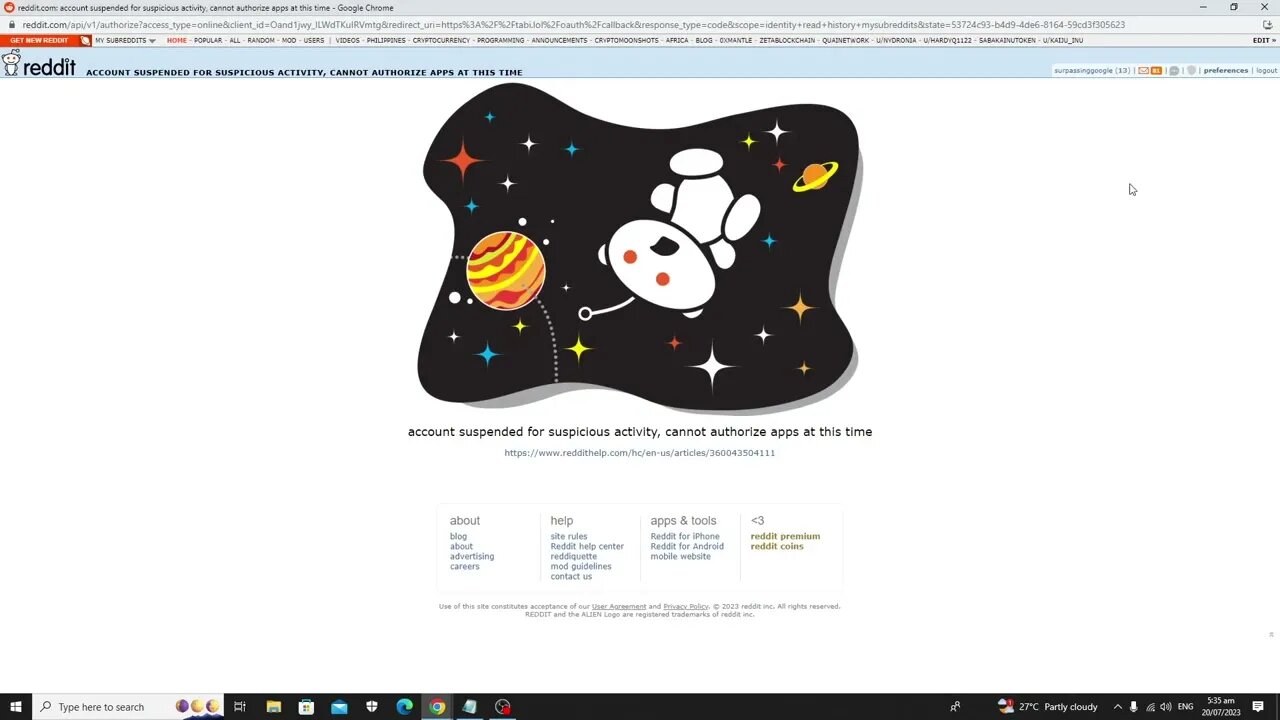Open the mail envelope inbox icon
1280x720 pixels.
coord(1143,71)
